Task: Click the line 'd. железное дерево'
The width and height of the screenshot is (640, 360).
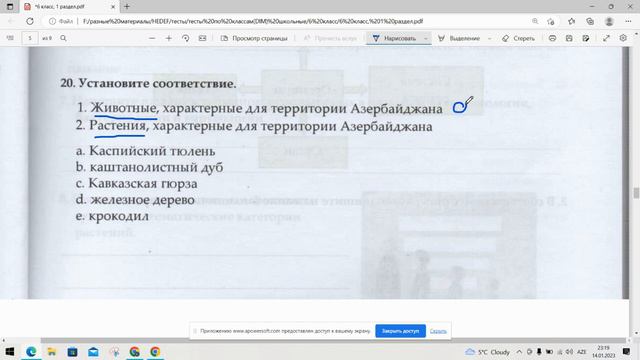Action: [x=135, y=200]
